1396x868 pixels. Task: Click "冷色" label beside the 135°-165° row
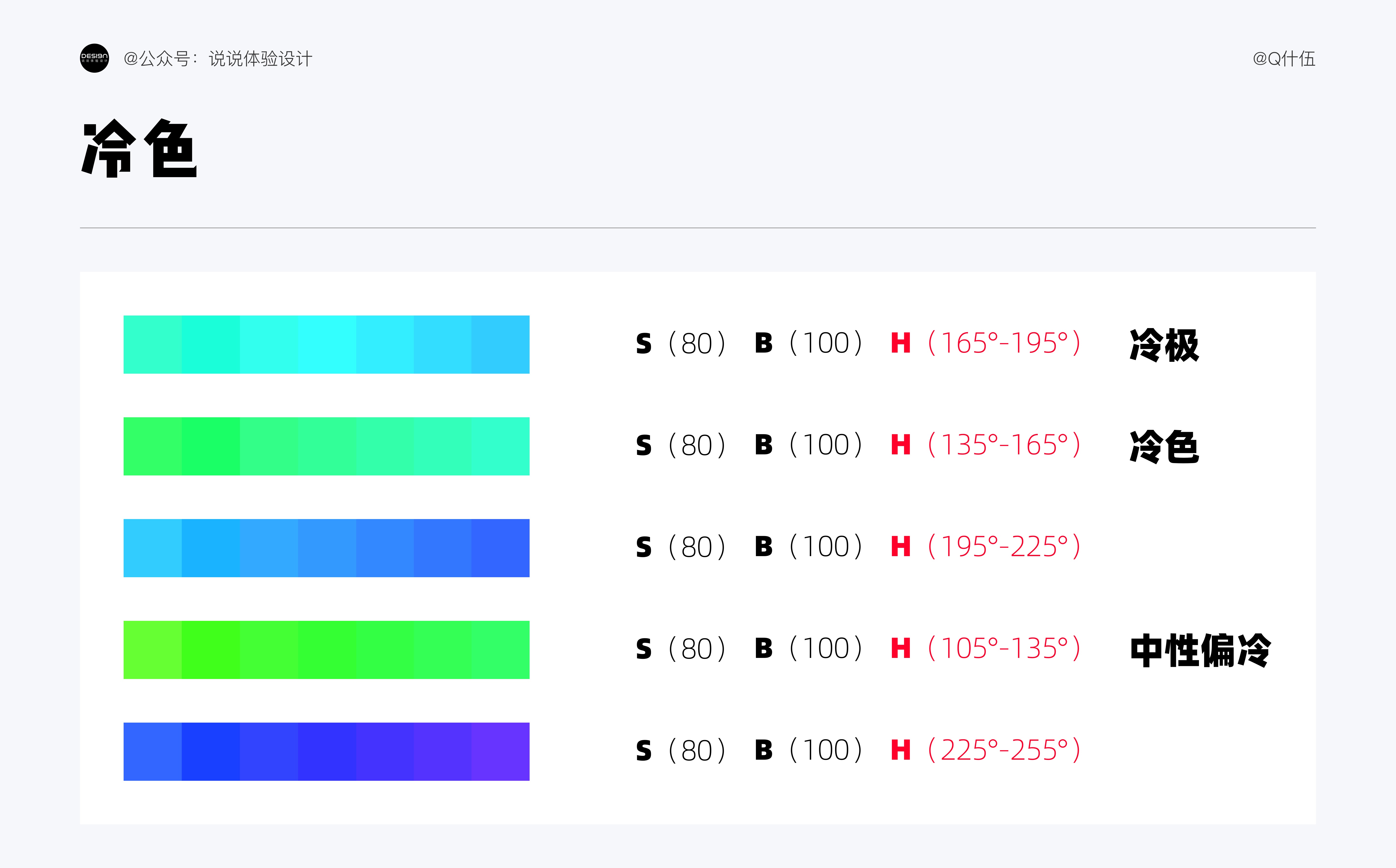[1164, 447]
